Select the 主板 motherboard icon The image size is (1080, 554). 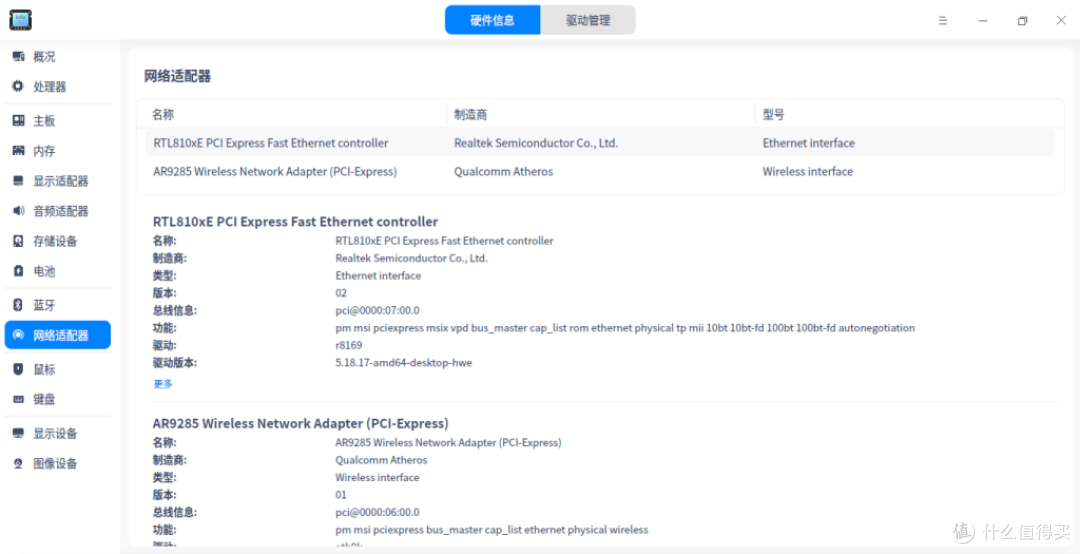click(19, 121)
